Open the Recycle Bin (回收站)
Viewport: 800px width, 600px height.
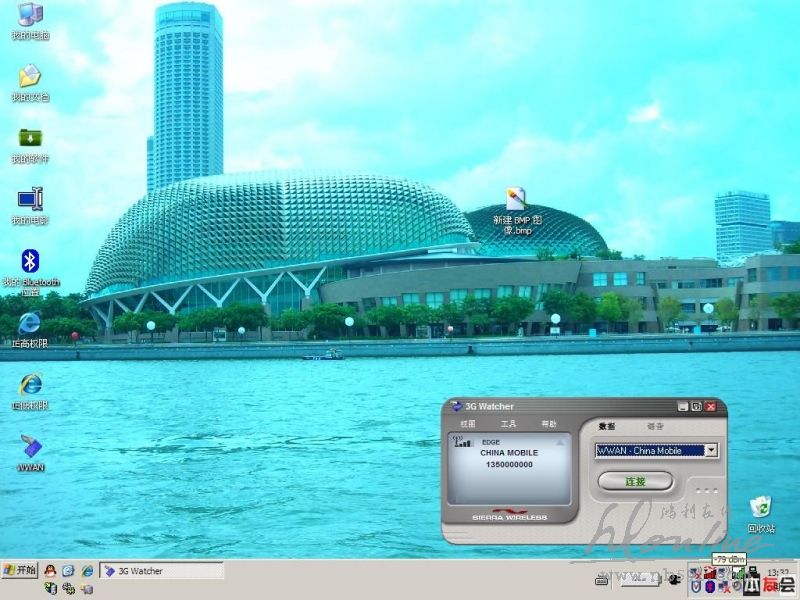coord(760,507)
